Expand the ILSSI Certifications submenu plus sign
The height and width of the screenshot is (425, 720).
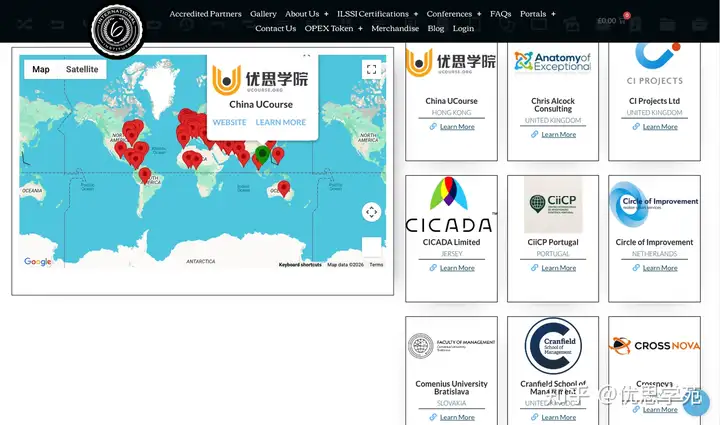[x=416, y=14]
